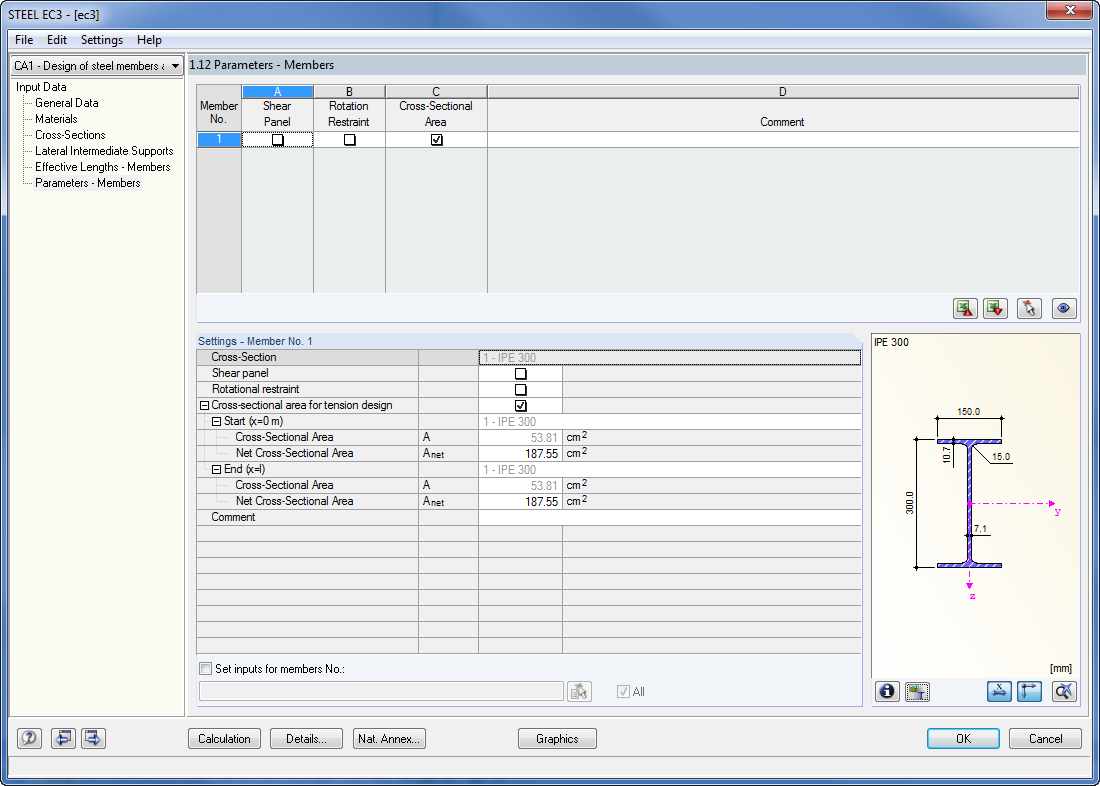Go to previous input window icon
Viewport: 1100px width, 786px height.
(64, 738)
